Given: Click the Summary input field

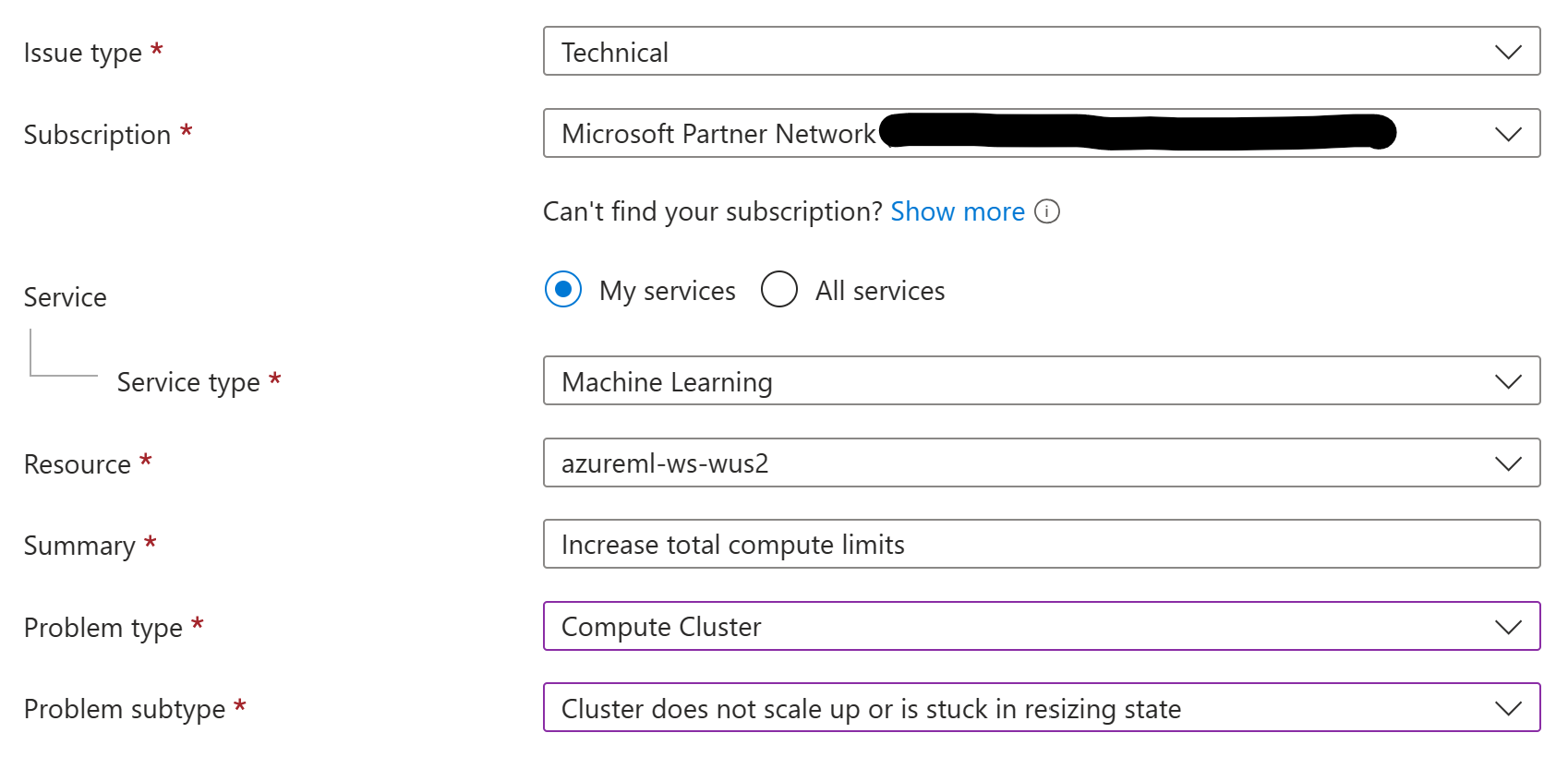Looking at the screenshot, I should click(1042, 544).
